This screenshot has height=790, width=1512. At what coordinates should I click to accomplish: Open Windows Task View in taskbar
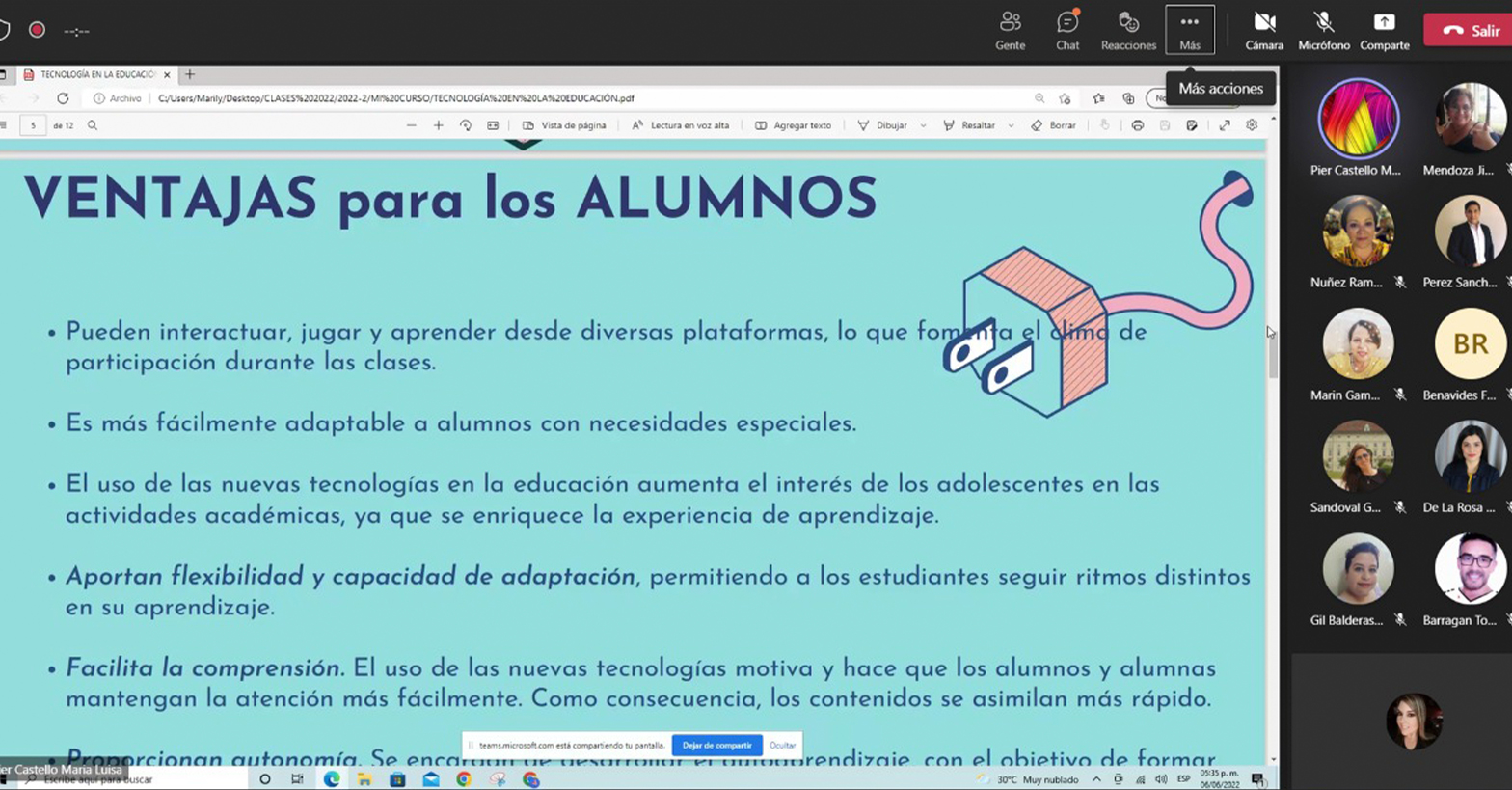(x=297, y=779)
